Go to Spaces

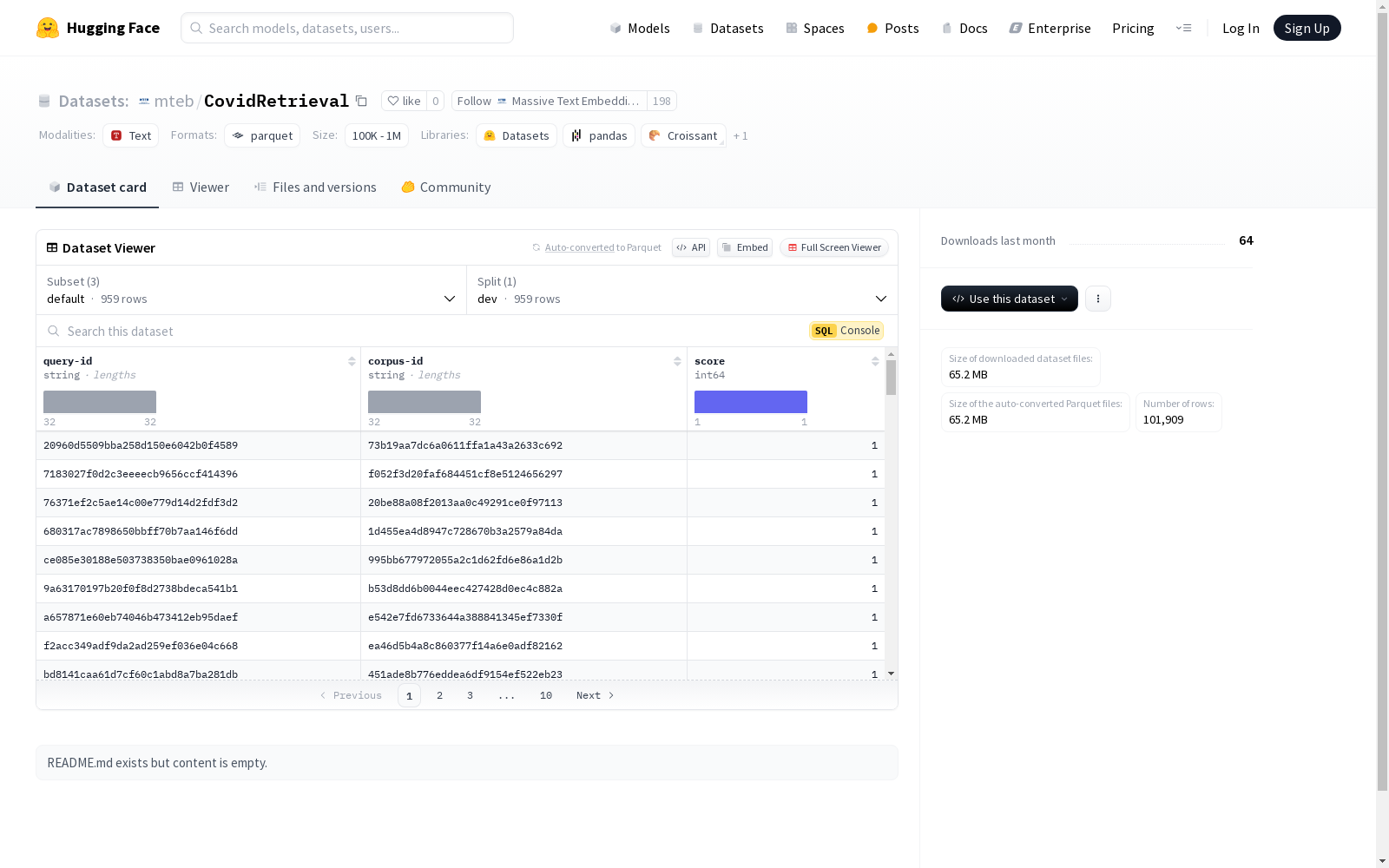tap(814, 28)
